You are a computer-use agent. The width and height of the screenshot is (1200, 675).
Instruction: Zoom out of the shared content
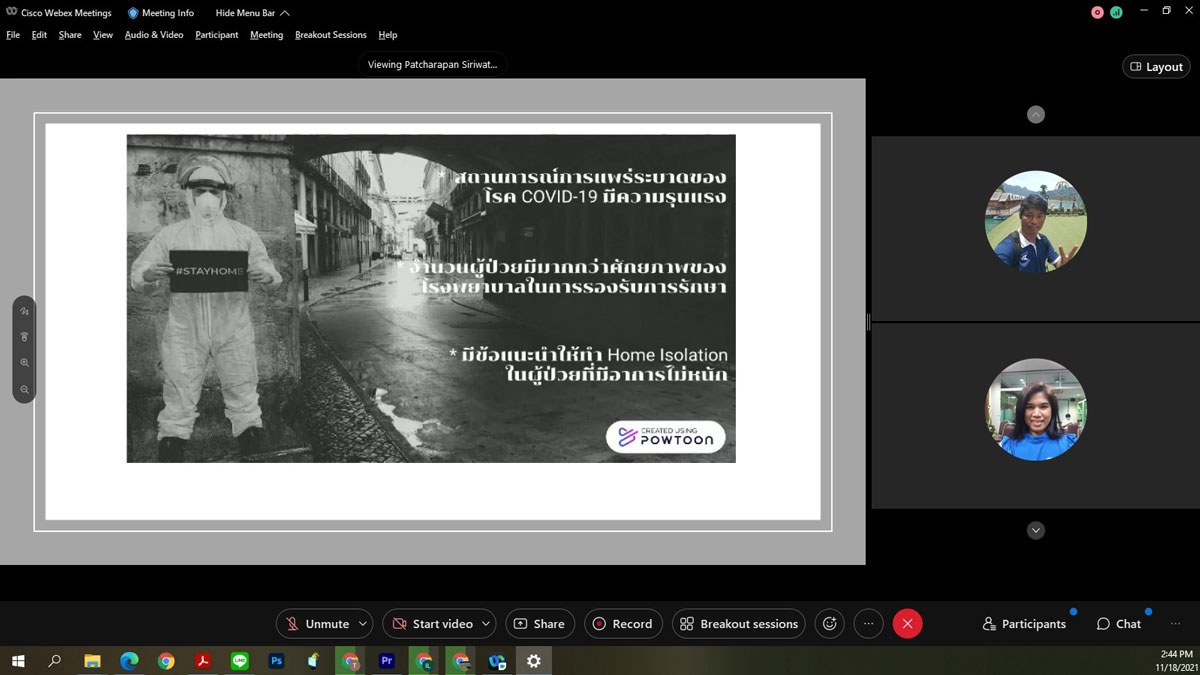(x=24, y=389)
